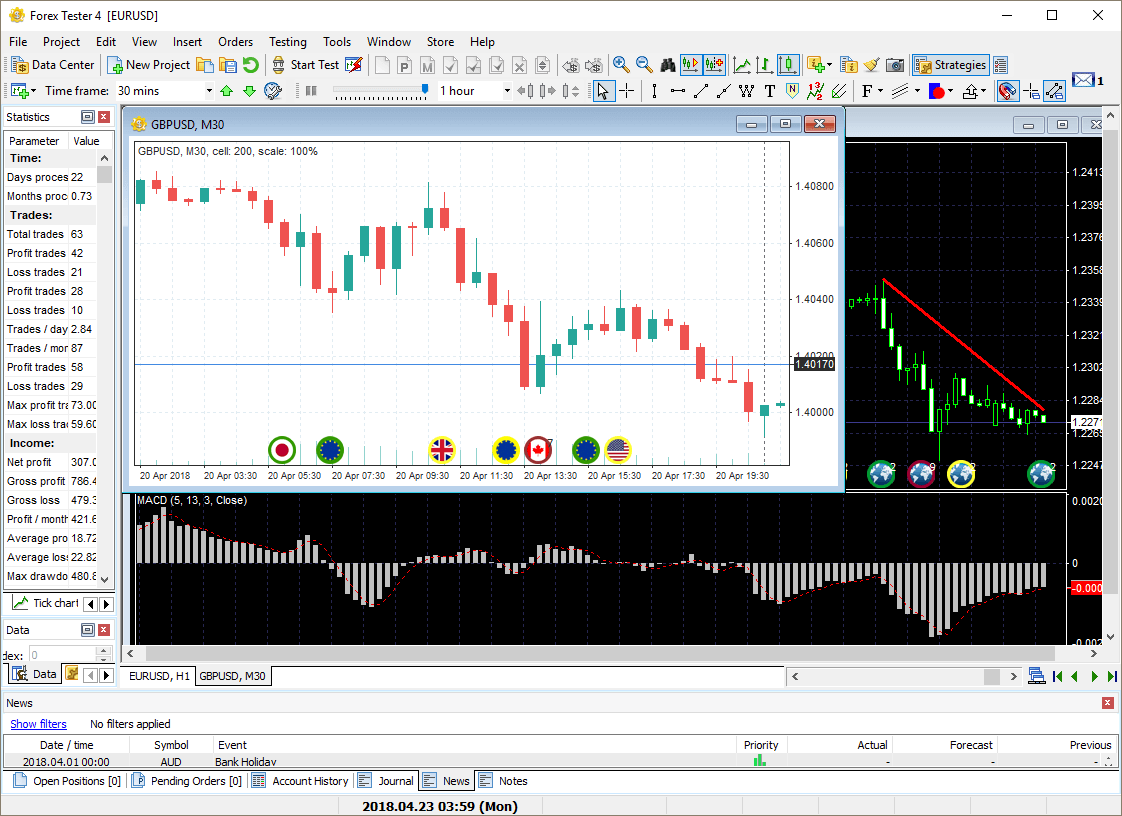
Task: Select the horizontal line tool
Action: (678, 91)
